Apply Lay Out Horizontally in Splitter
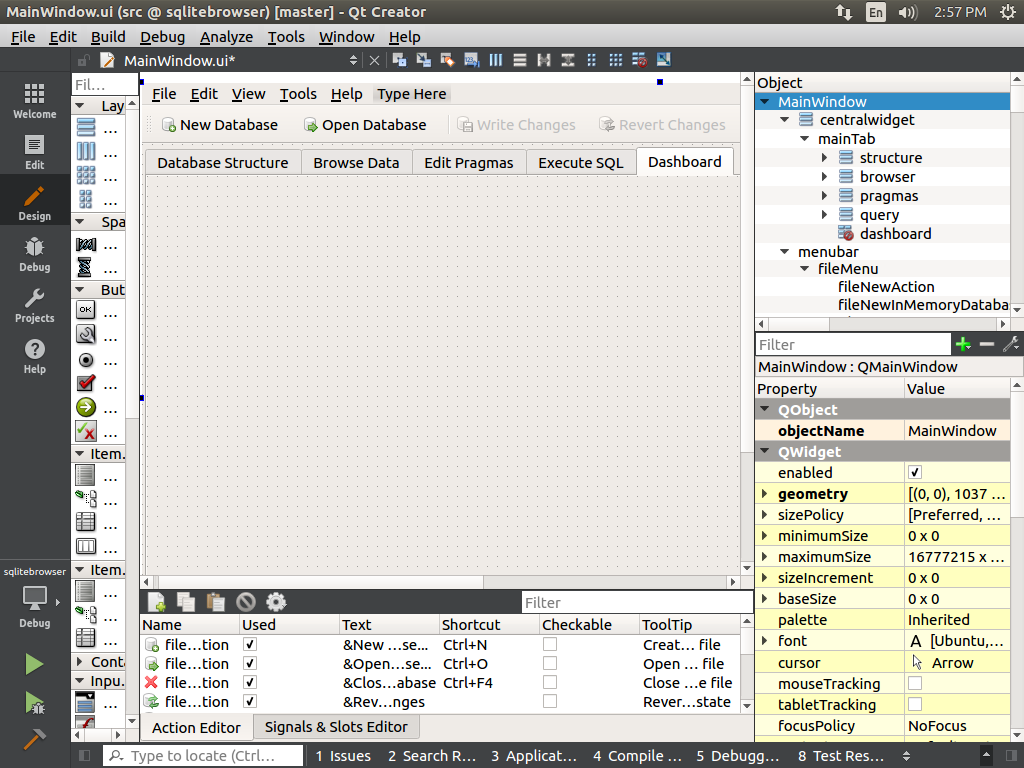Viewport: 1024px width, 768px height. 544,60
